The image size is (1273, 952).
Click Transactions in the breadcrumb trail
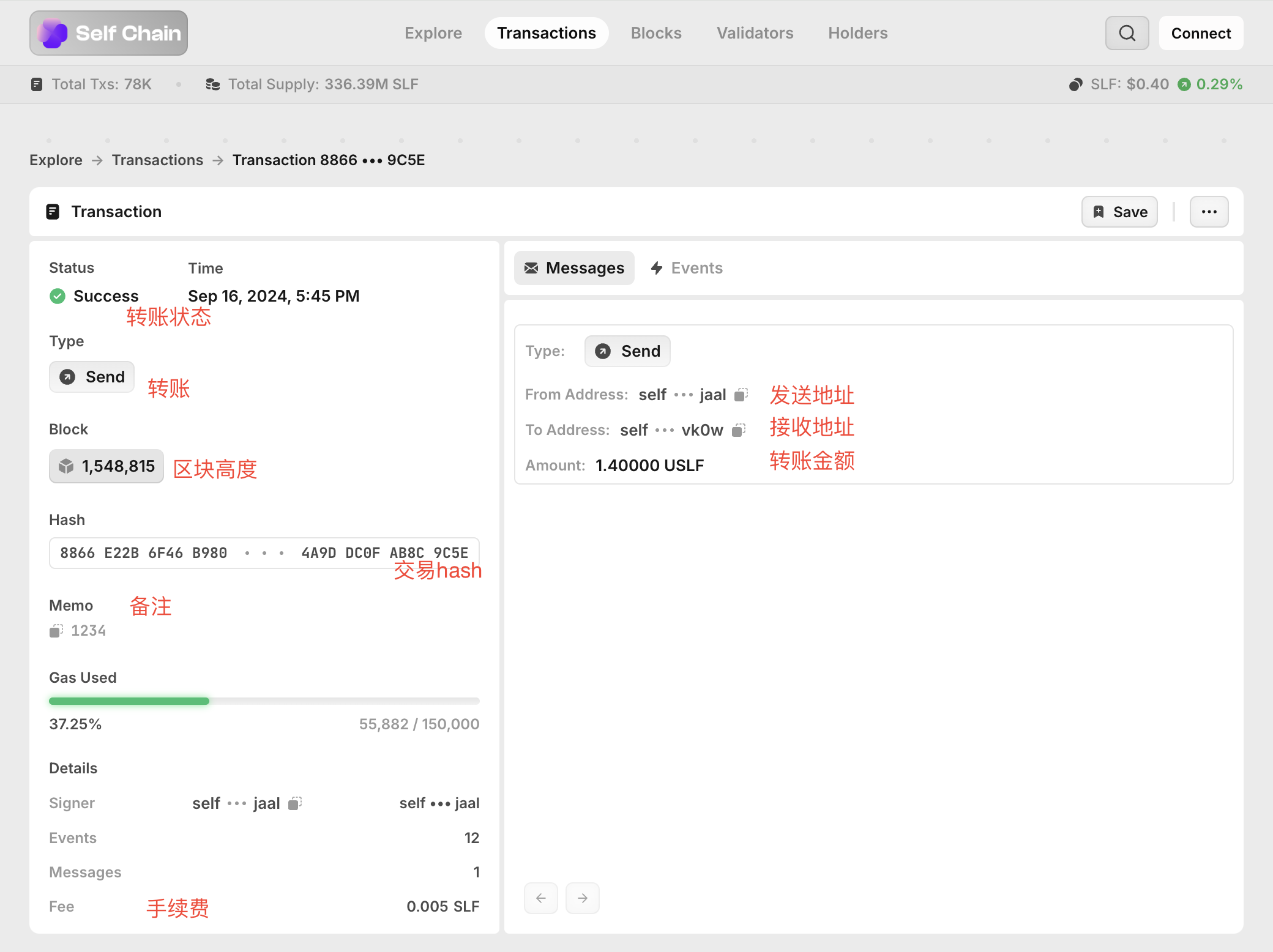(157, 160)
